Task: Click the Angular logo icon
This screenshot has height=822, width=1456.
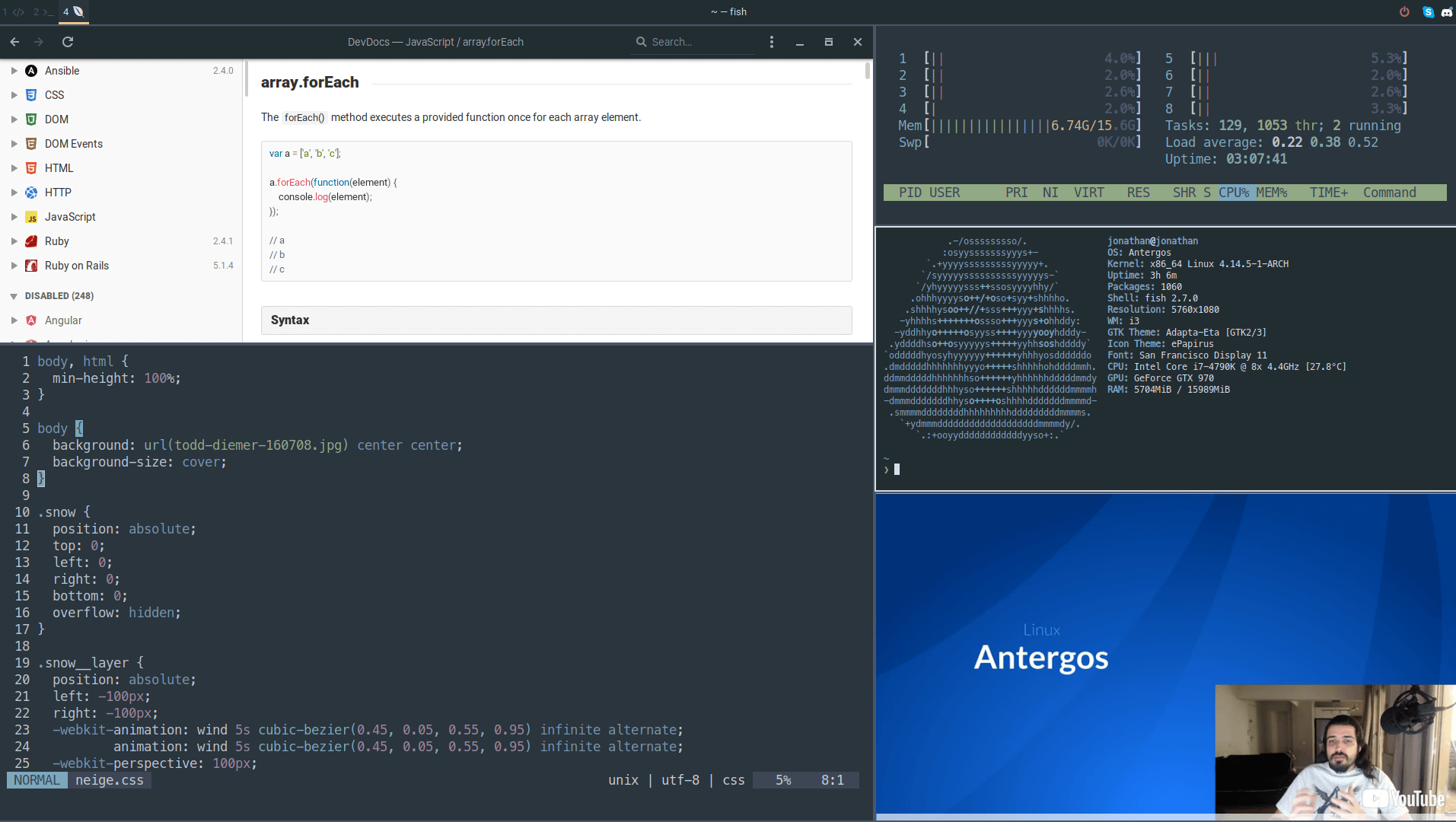Action: 31,320
